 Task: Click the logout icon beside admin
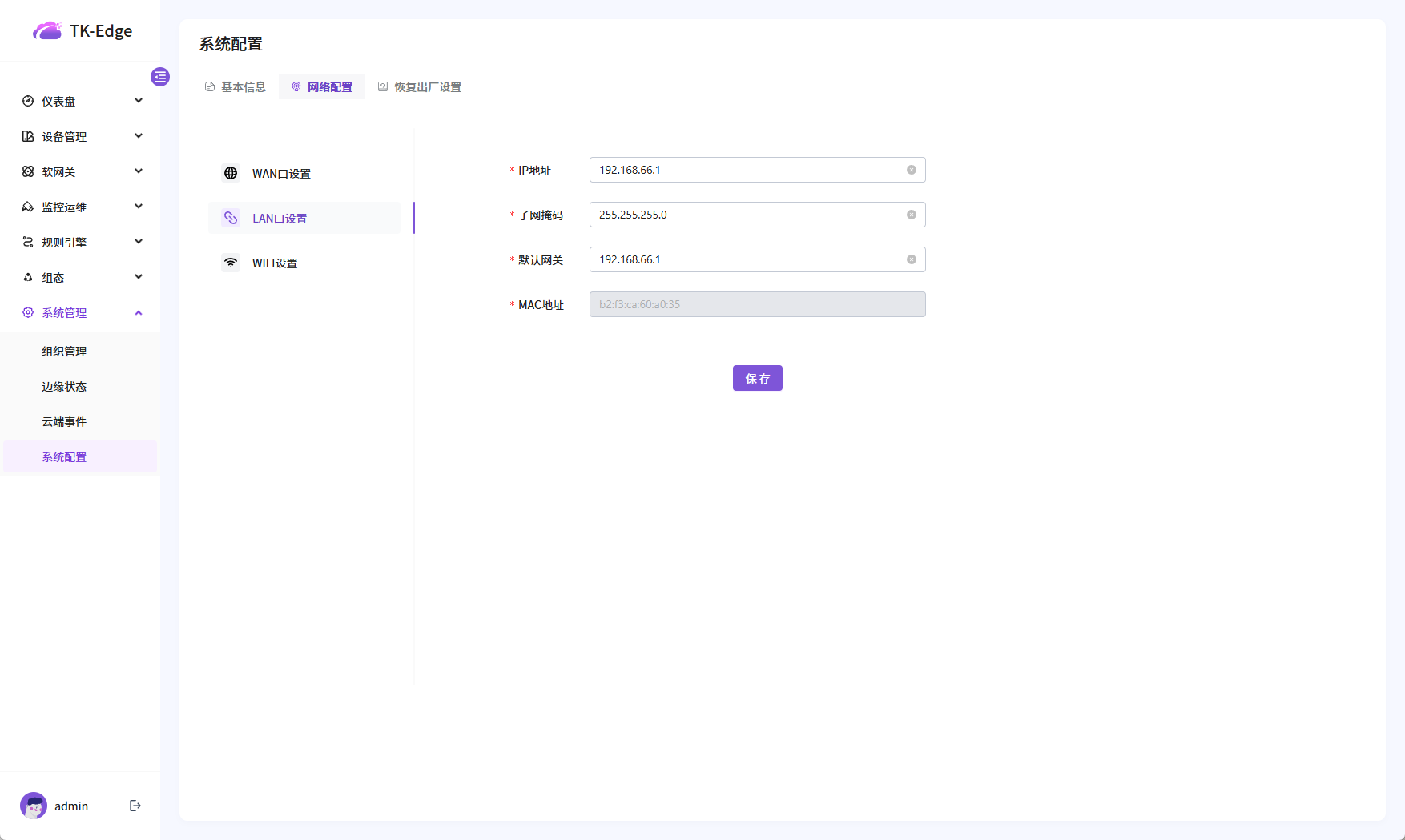[x=135, y=806]
